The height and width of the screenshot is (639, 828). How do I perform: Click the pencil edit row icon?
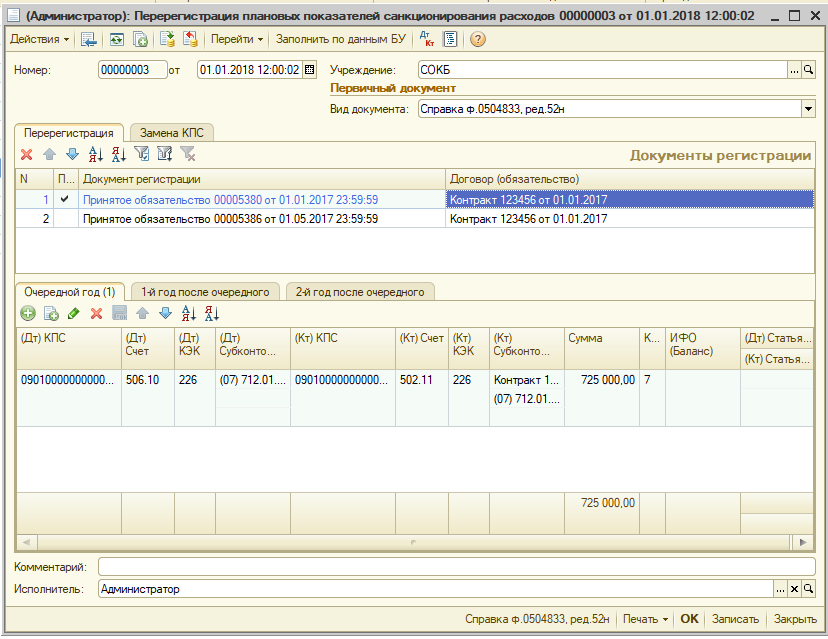coord(73,313)
